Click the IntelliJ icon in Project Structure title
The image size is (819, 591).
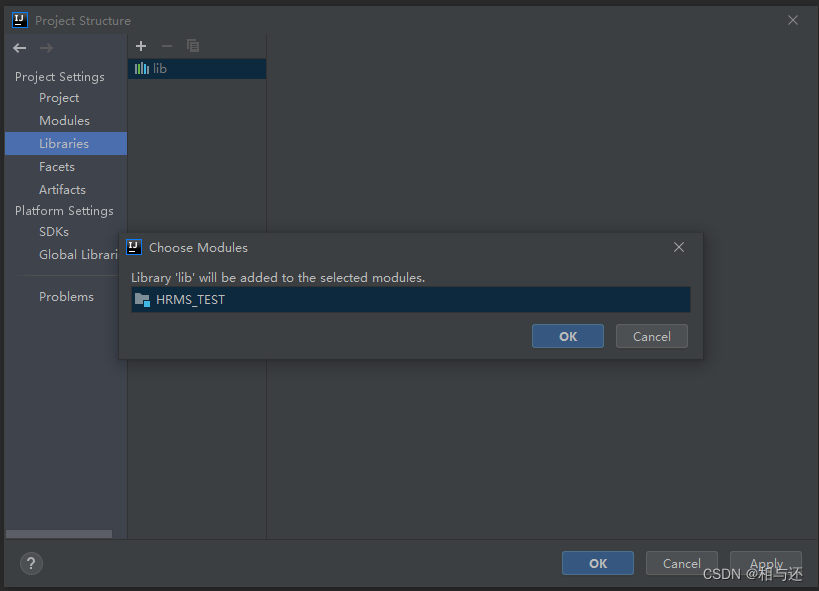tap(20, 20)
